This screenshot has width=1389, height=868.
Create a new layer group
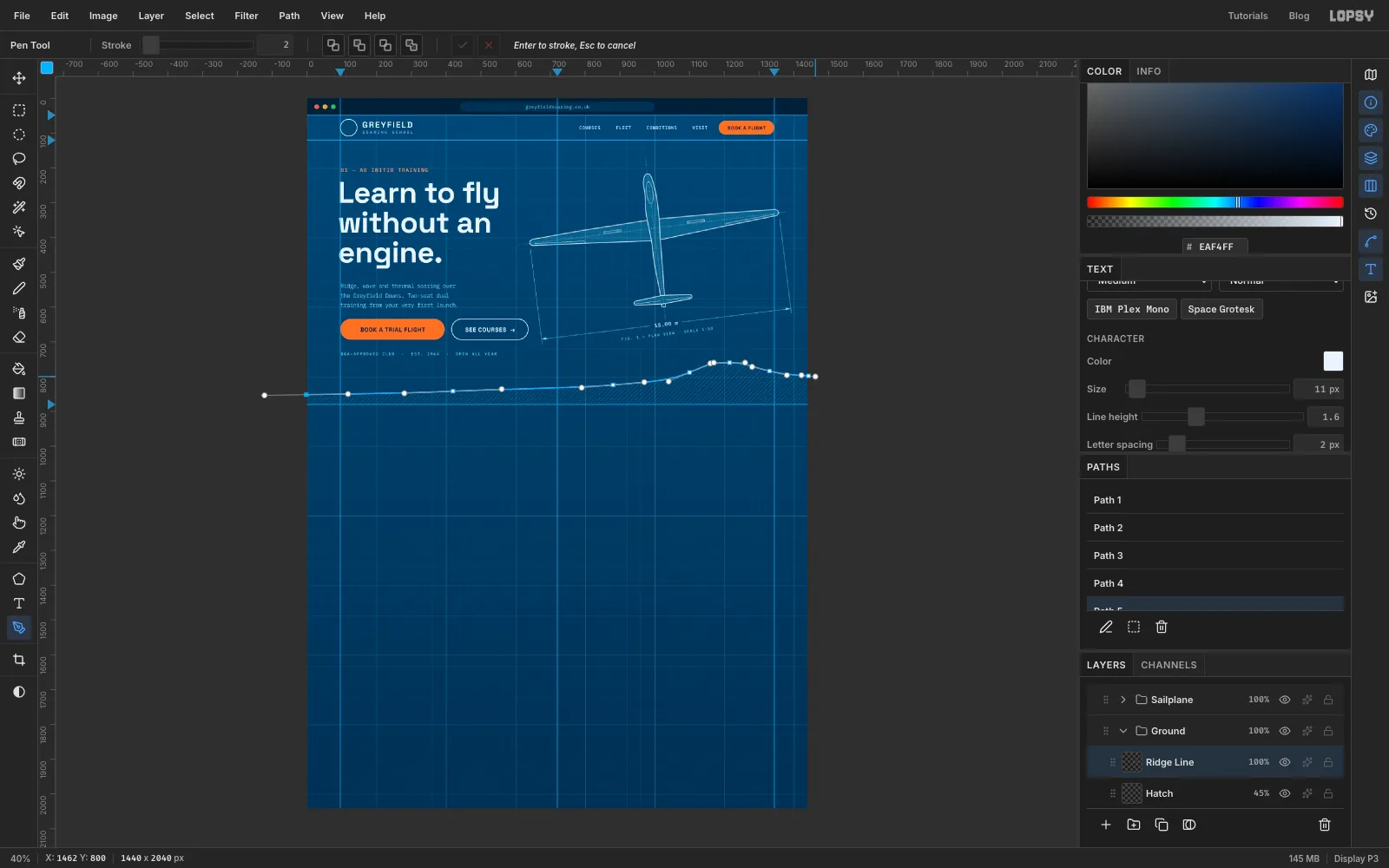pyautogui.click(x=1134, y=825)
